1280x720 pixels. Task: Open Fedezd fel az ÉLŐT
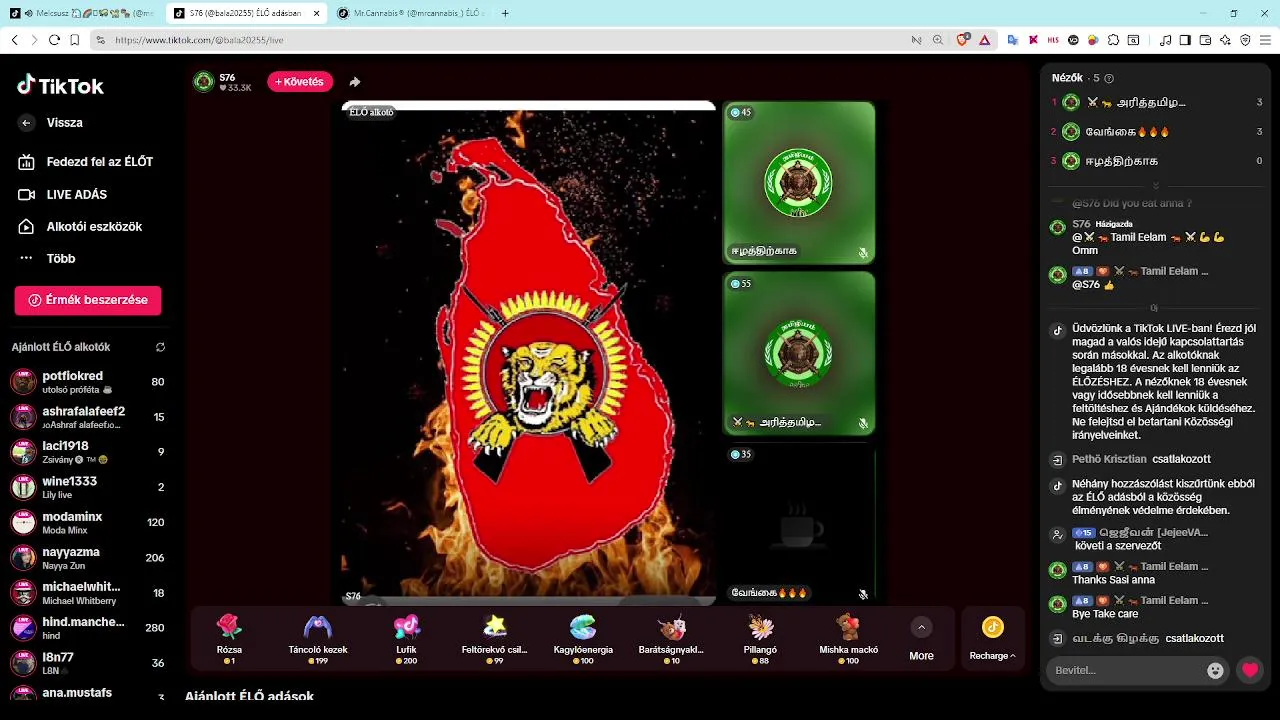coord(85,161)
